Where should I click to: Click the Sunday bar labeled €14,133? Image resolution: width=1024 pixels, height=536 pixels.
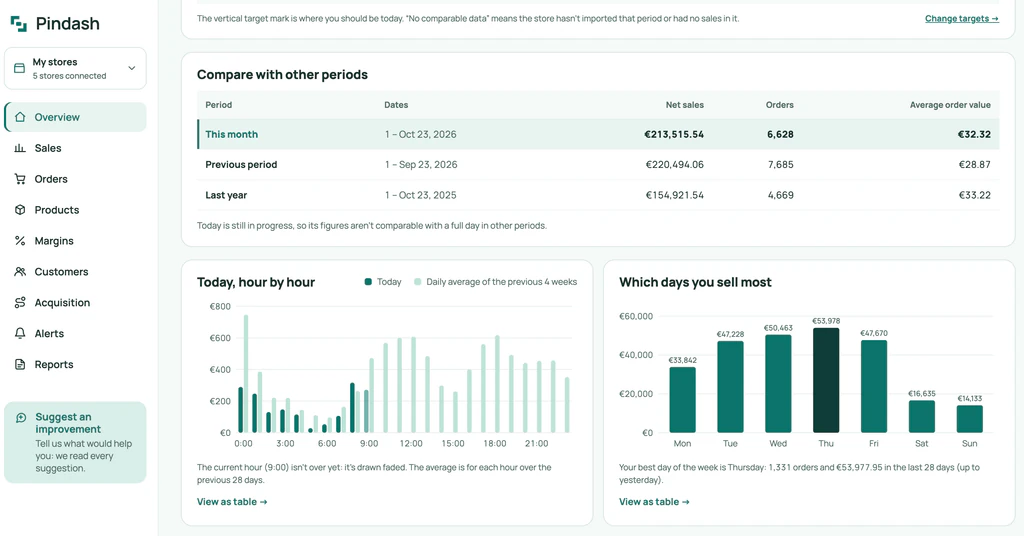point(970,419)
